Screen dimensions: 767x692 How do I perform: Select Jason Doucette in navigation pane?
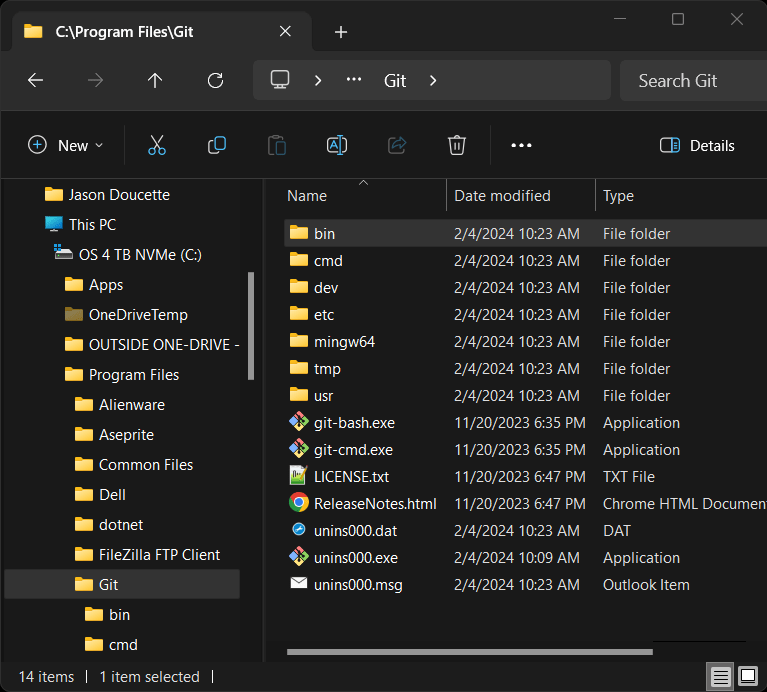[x=119, y=195]
